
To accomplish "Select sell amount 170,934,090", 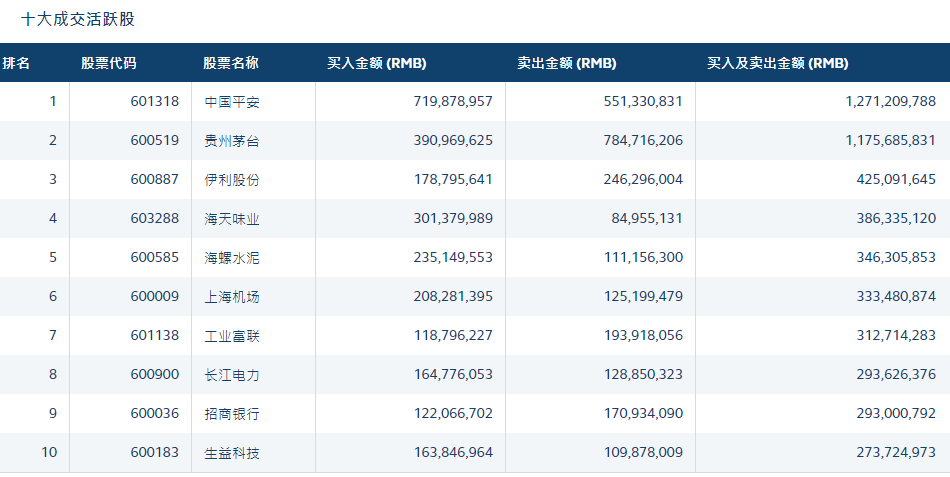I will tap(643, 413).
